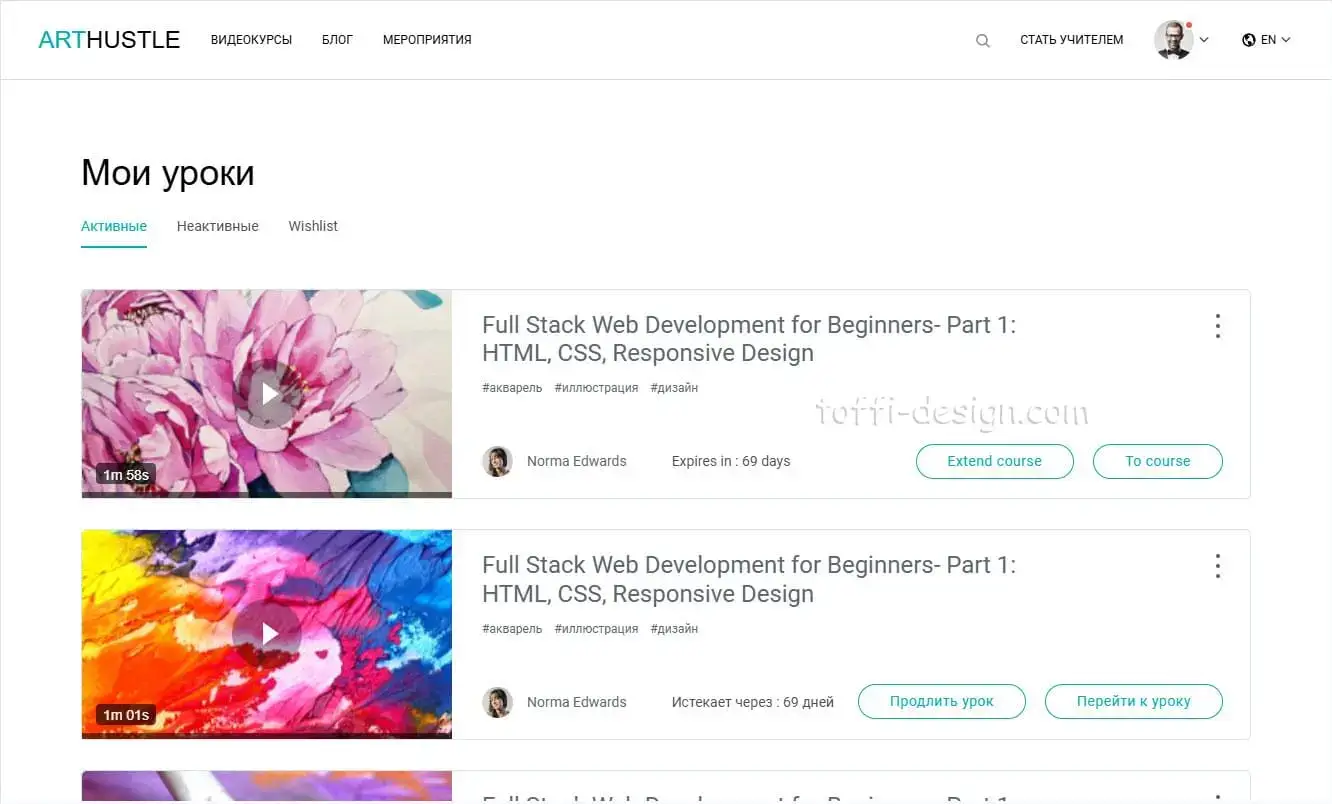Click the globe language icon in header

1248,40
